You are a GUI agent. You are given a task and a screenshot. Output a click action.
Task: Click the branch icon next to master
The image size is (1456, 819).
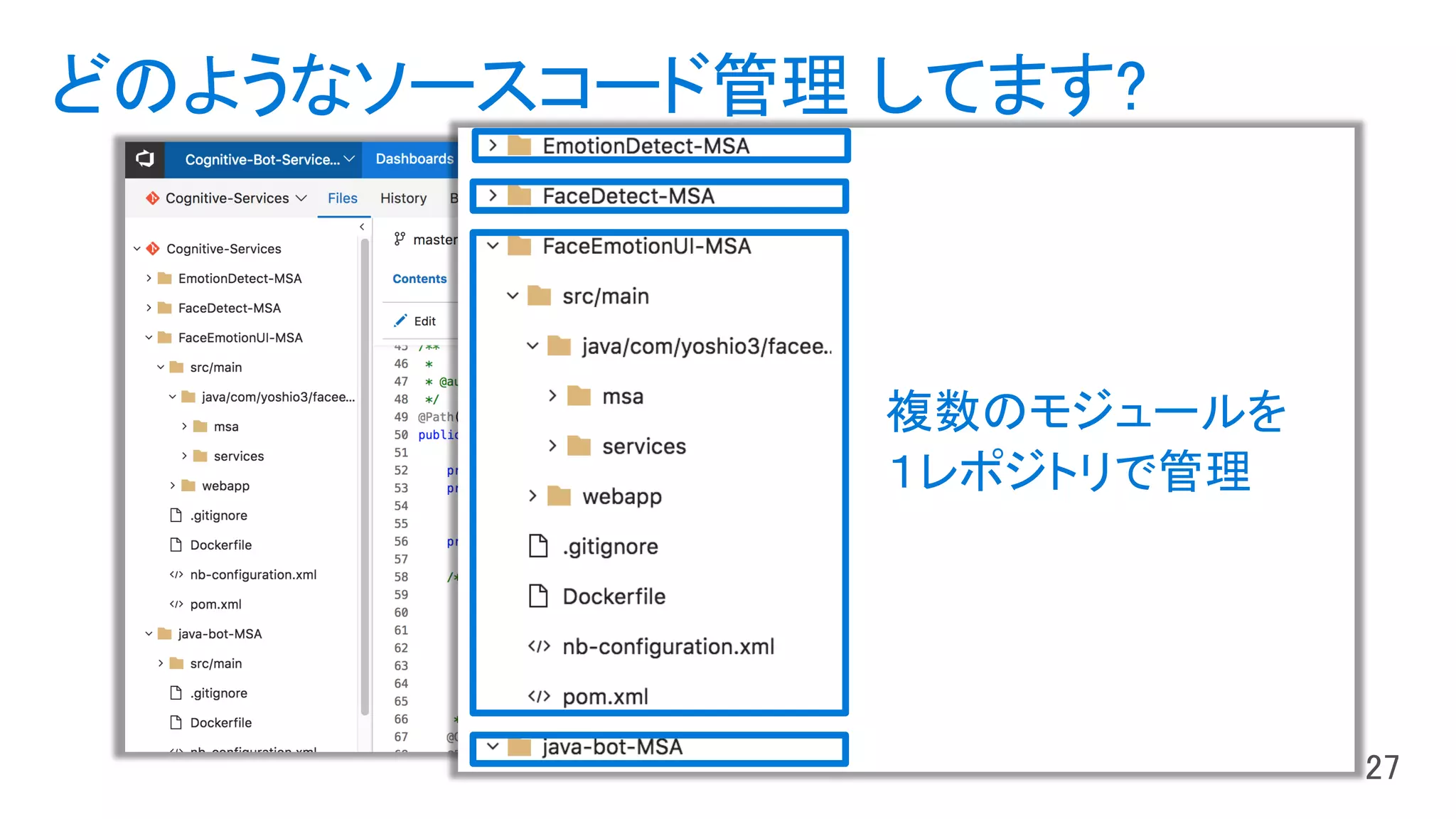pyautogui.click(x=400, y=239)
